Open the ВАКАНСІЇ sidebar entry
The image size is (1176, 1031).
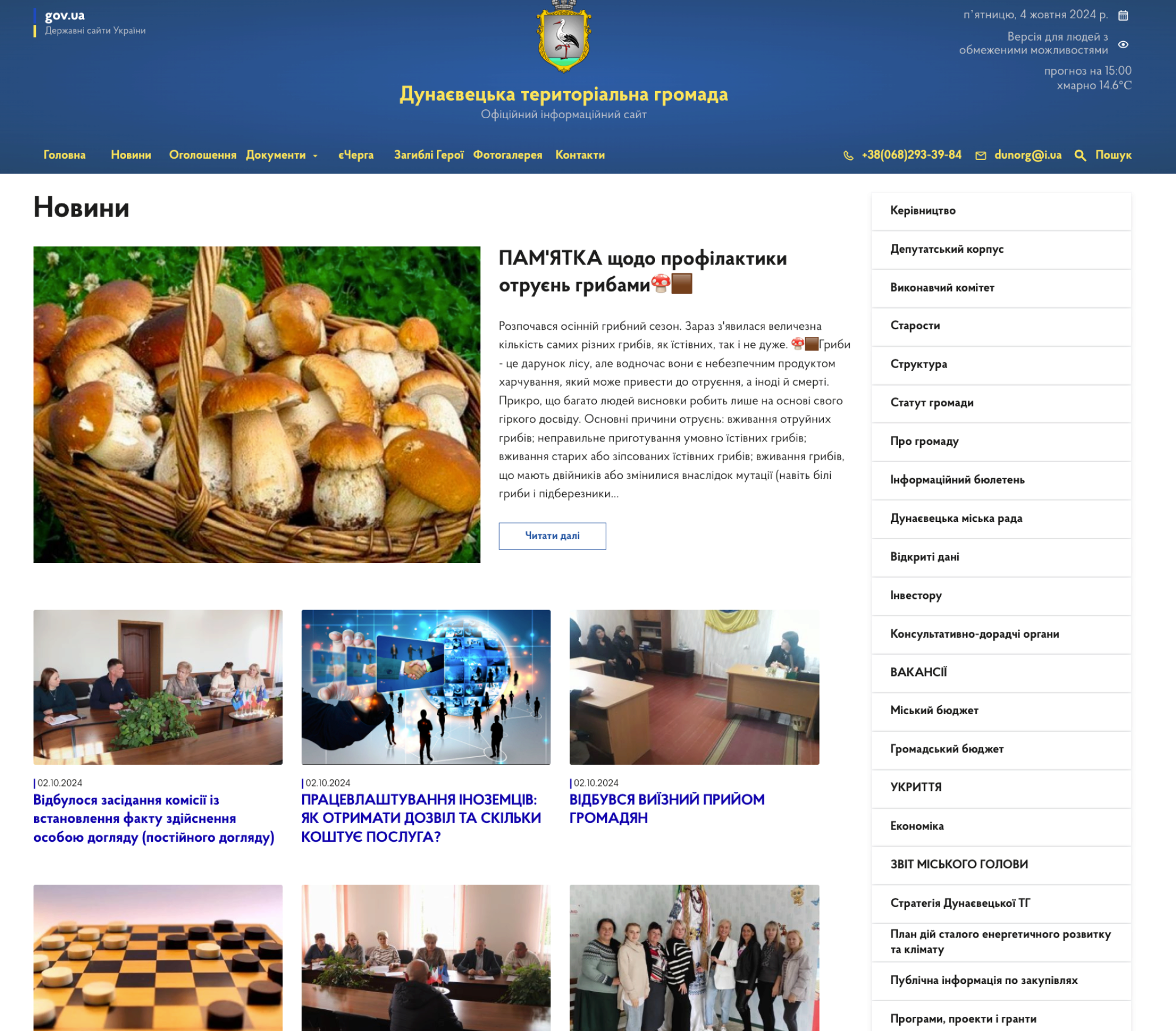coord(918,672)
